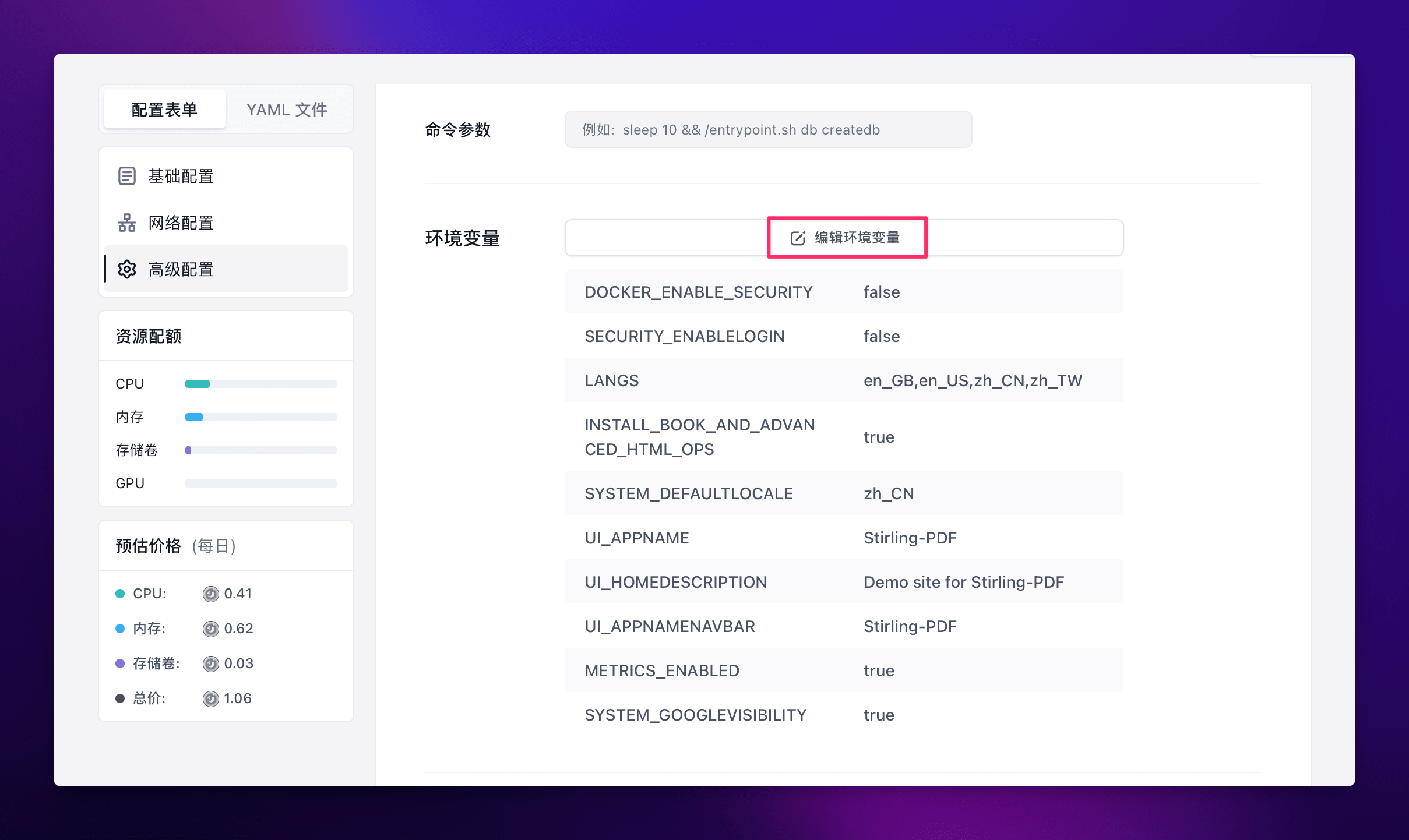Switch to the YAML 文件 tab

[x=287, y=109]
